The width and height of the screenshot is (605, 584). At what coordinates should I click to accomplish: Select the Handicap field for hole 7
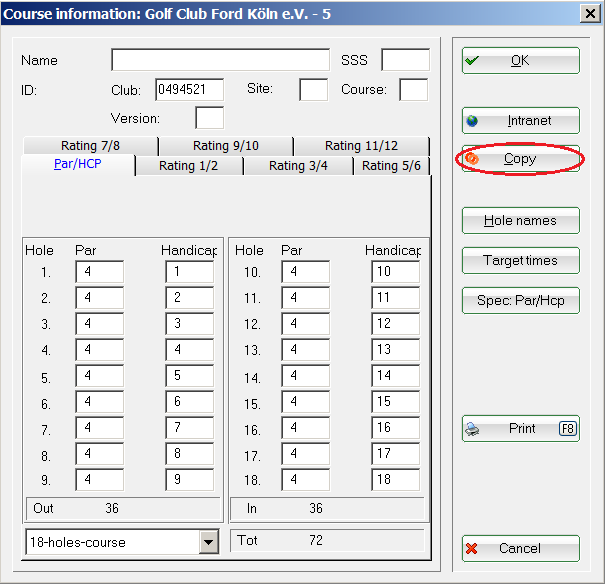tap(190, 427)
